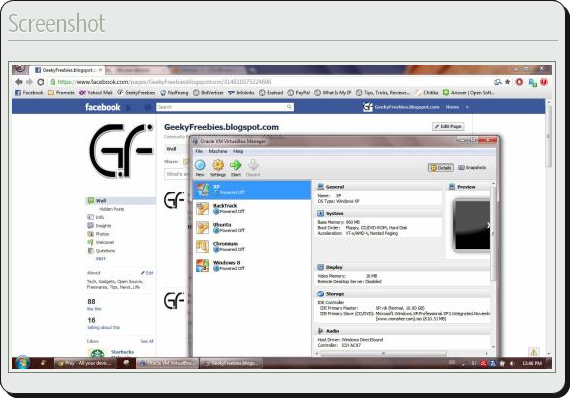Open account dropdown arrow next to Home
570x398 pixels.
467,107
